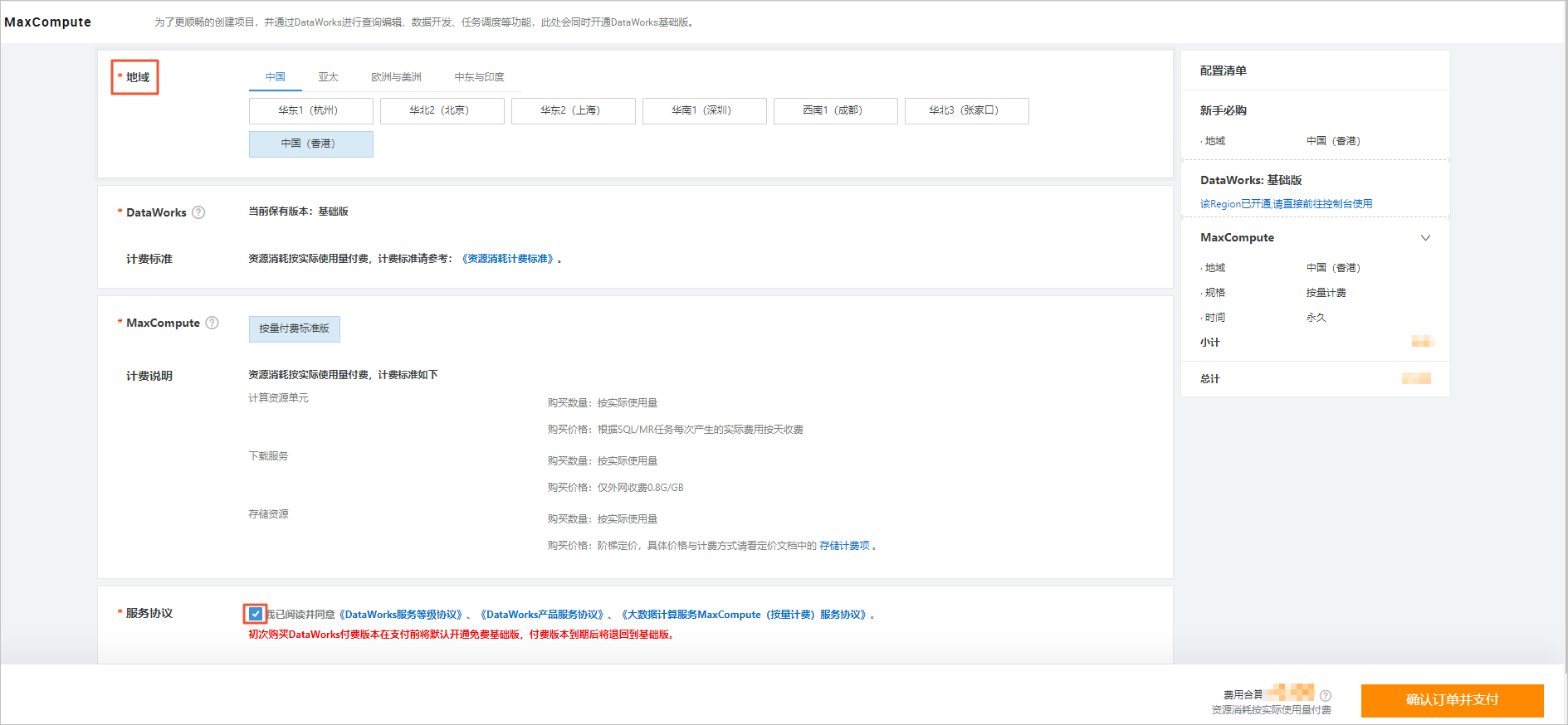The width and height of the screenshot is (1568, 725).
Task: Select region 中国（香港）
Action: tap(311, 144)
